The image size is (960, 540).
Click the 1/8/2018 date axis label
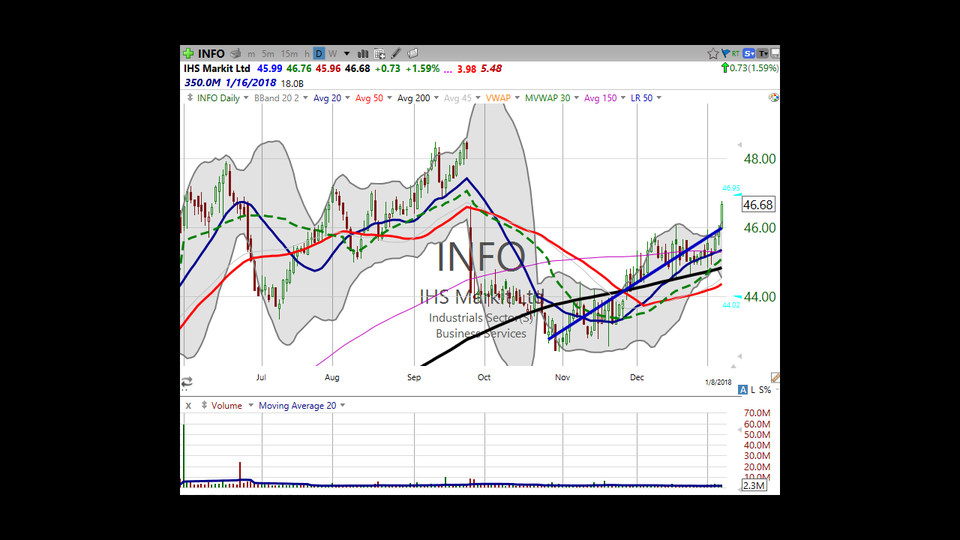click(x=718, y=382)
